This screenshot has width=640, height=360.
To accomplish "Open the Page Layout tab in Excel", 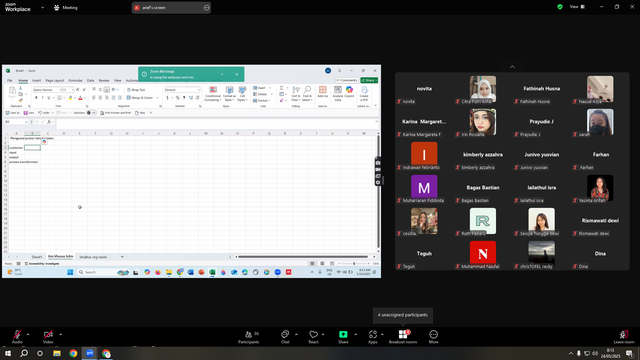I will [x=54, y=80].
